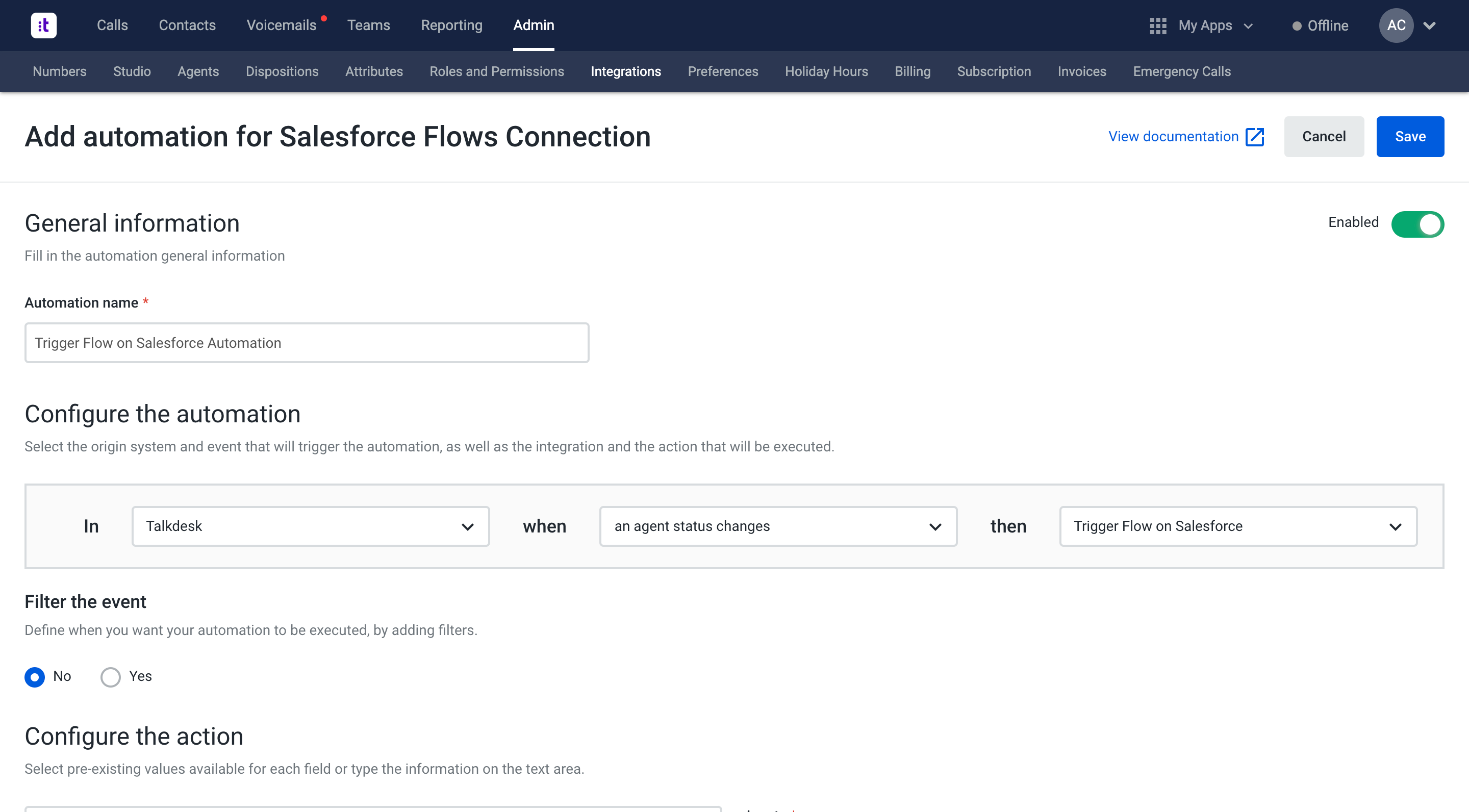1469x812 pixels.
Task: Open Voicemails tab
Action: 281,25
